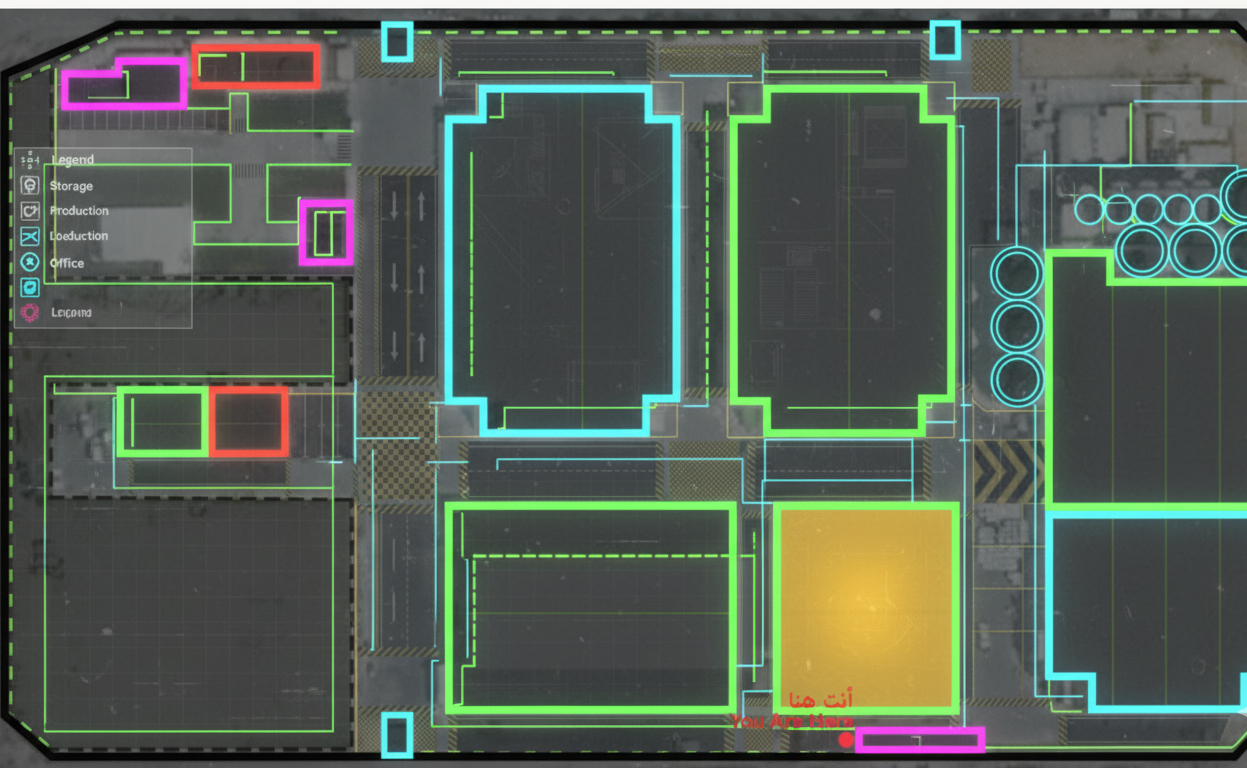
Task: Click the yellow highlighted building
Action: click(x=866, y=607)
